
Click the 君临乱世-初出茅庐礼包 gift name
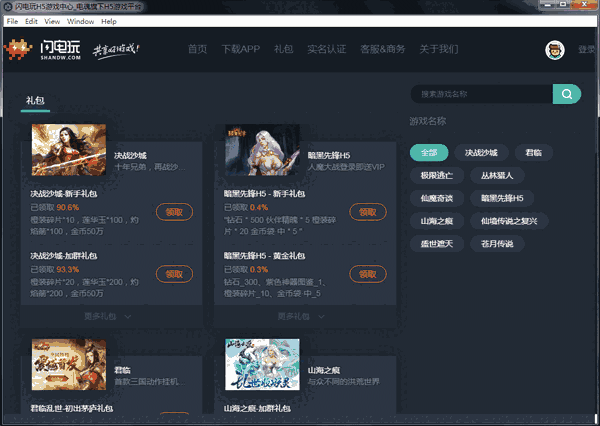[72, 408]
